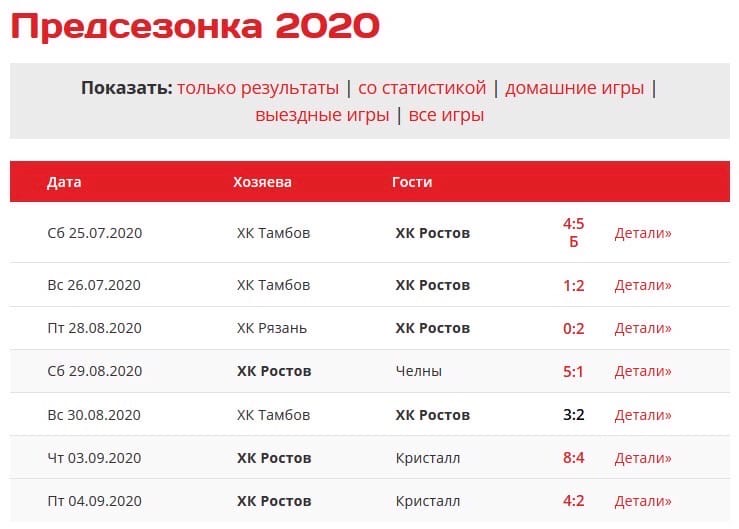Open details for 25.07.2020 match
The height and width of the screenshot is (529, 739).
(643, 233)
